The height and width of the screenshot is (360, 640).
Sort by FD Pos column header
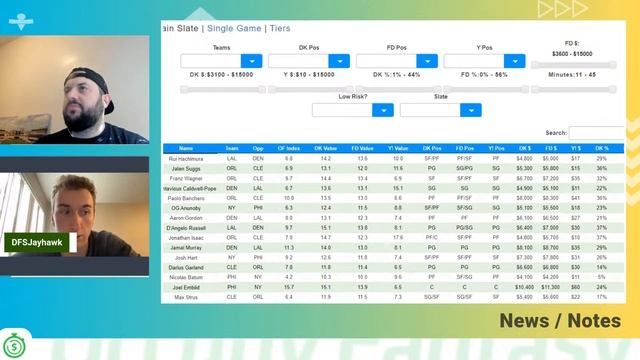tap(464, 149)
